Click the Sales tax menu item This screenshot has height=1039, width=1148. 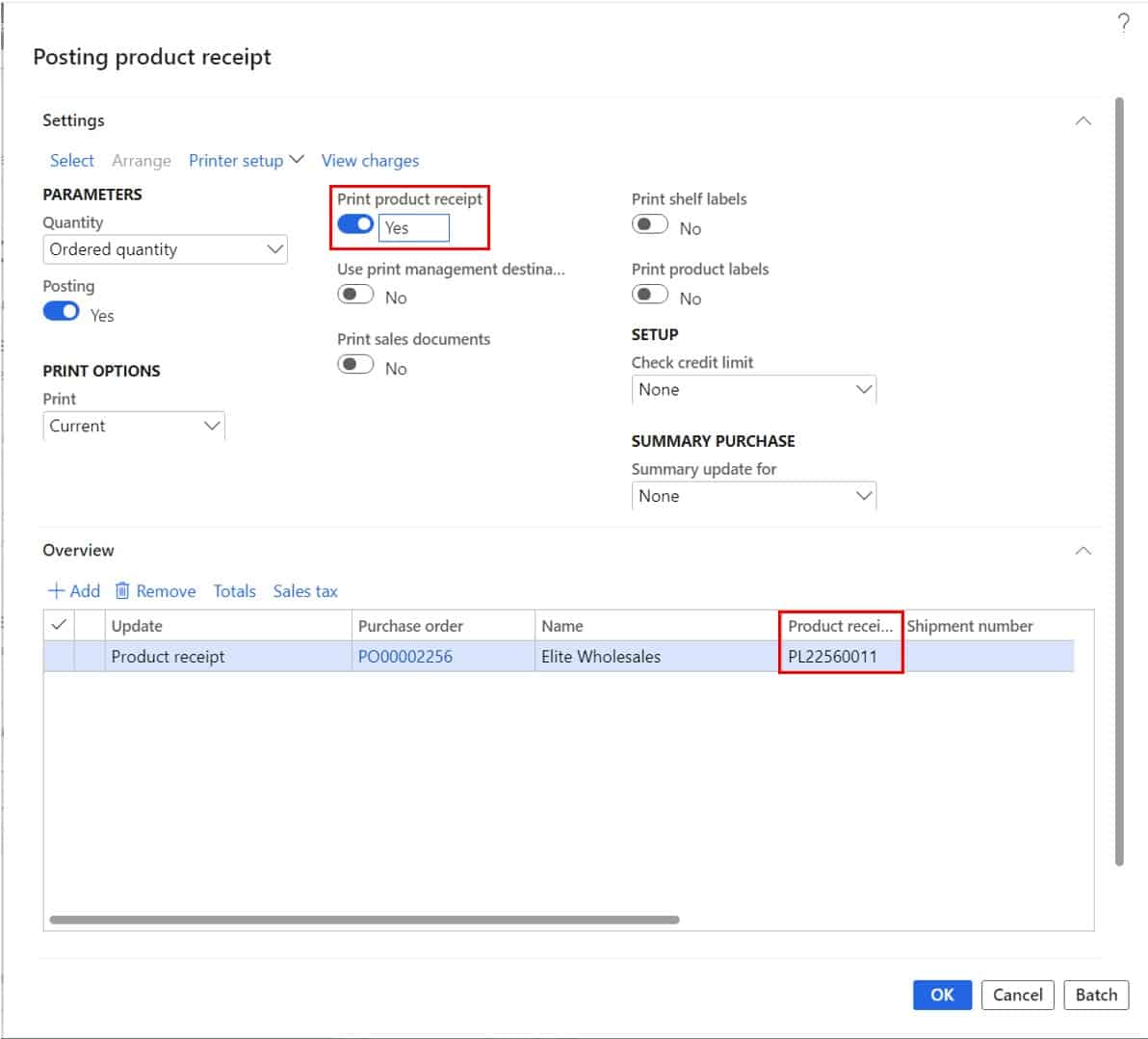point(305,590)
